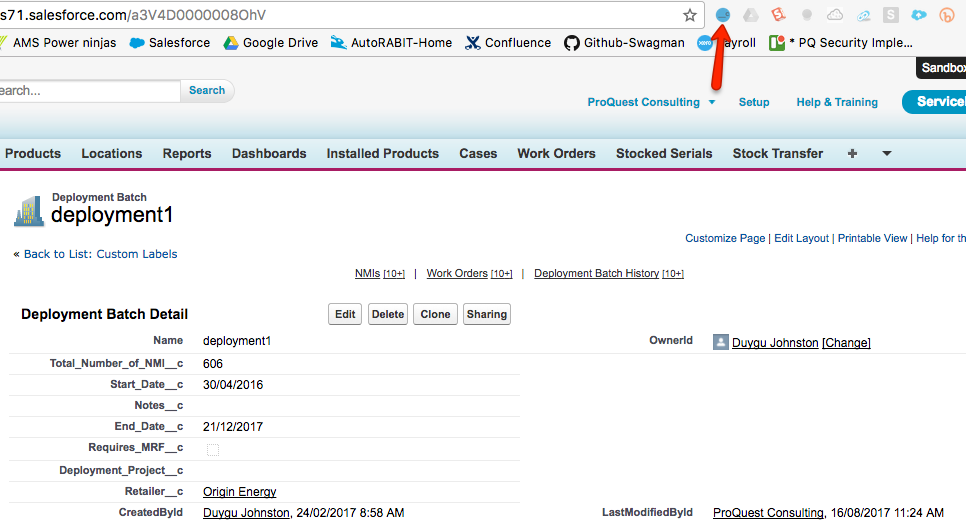Open the Confluence bookmark
966x522 pixels.
508,43
